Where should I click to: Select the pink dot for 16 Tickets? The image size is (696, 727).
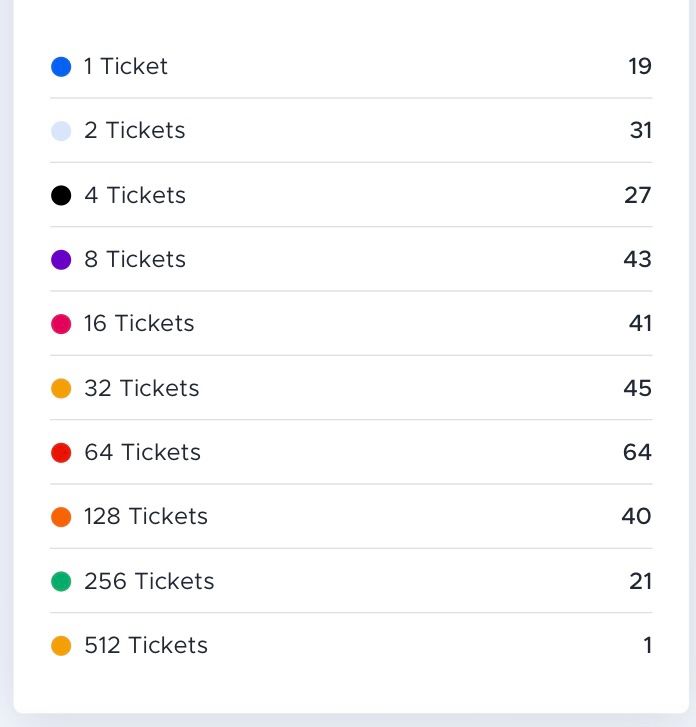click(x=61, y=324)
